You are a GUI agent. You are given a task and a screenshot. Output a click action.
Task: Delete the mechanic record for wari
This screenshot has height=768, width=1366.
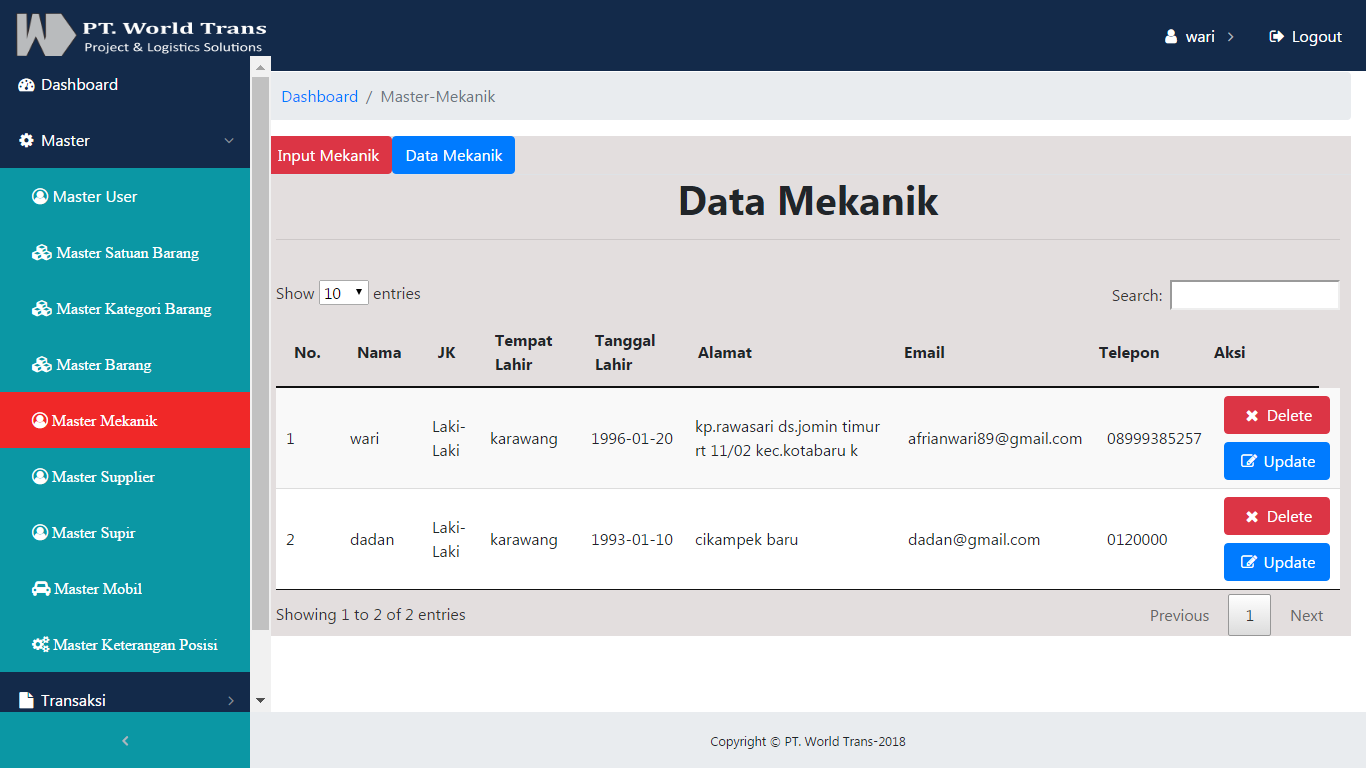pos(1276,416)
